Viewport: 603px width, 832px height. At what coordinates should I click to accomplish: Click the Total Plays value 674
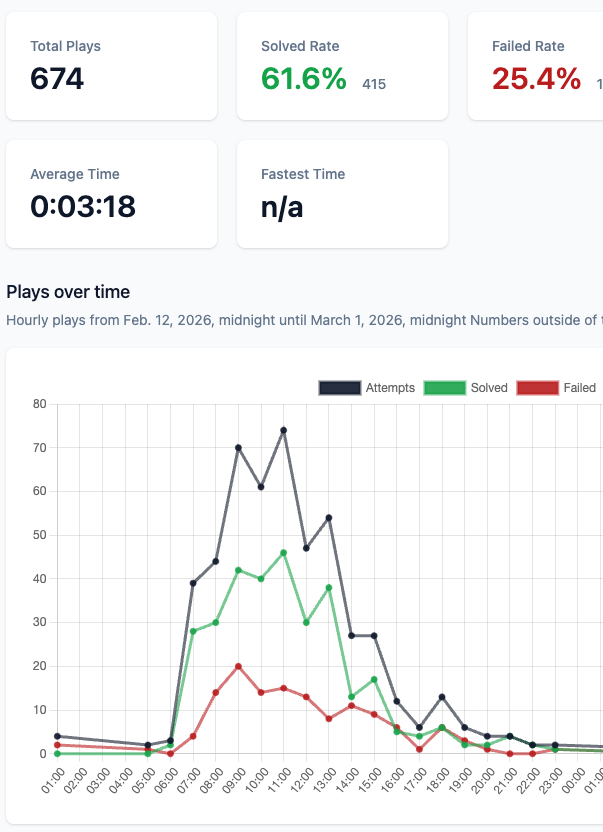pyautogui.click(x=57, y=78)
